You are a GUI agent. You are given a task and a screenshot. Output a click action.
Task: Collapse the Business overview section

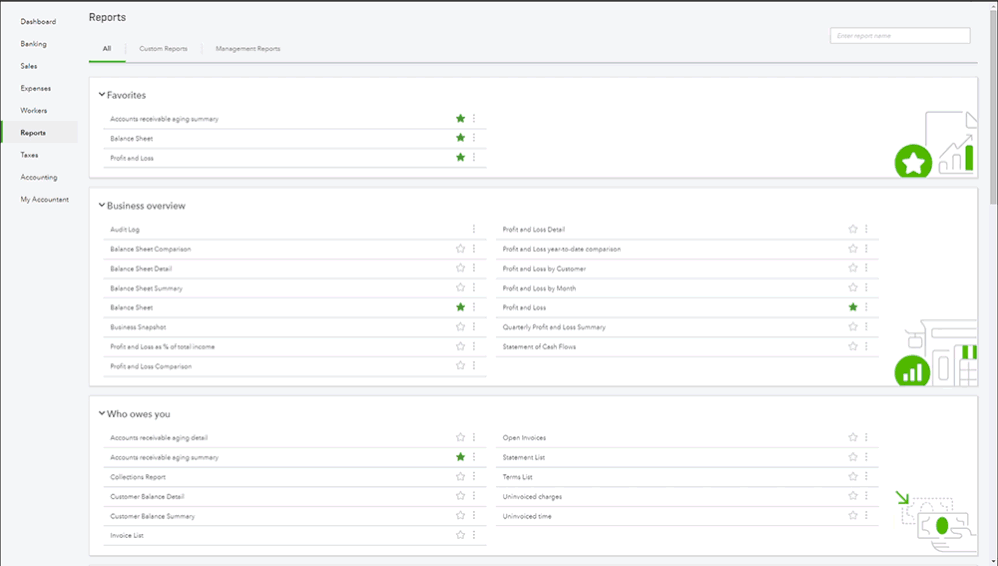(101, 205)
